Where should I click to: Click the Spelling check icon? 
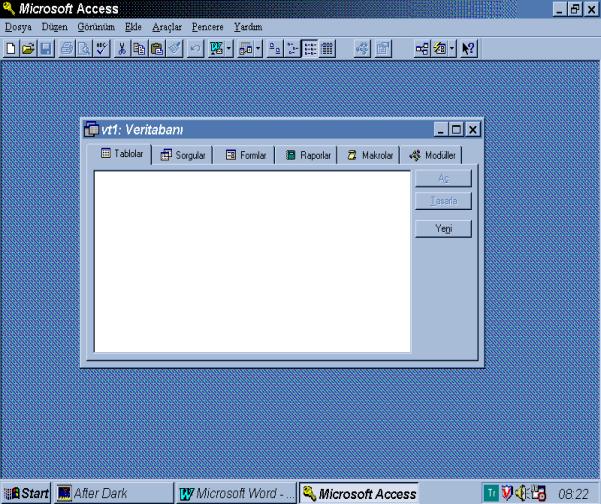click(x=100, y=47)
